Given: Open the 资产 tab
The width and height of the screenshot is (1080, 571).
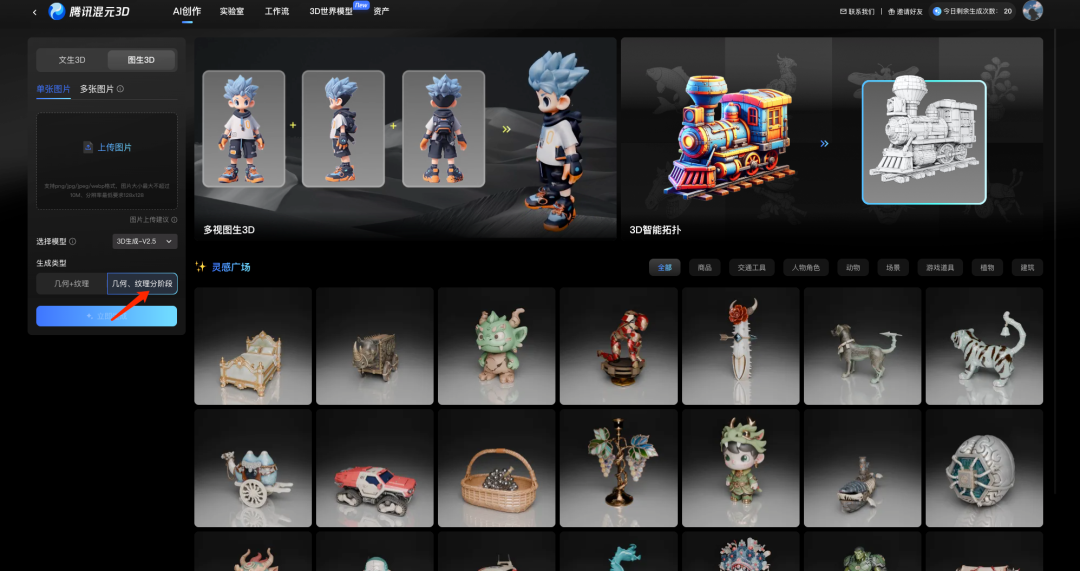Looking at the screenshot, I should coord(381,11).
